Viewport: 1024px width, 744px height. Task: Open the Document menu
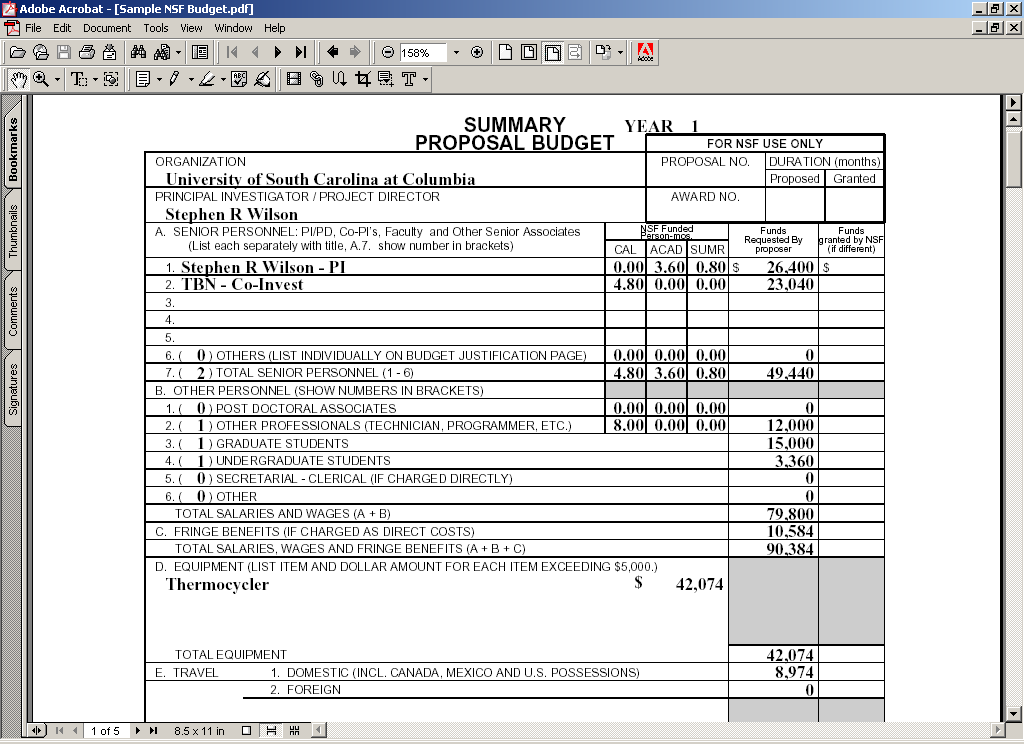[107, 28]
